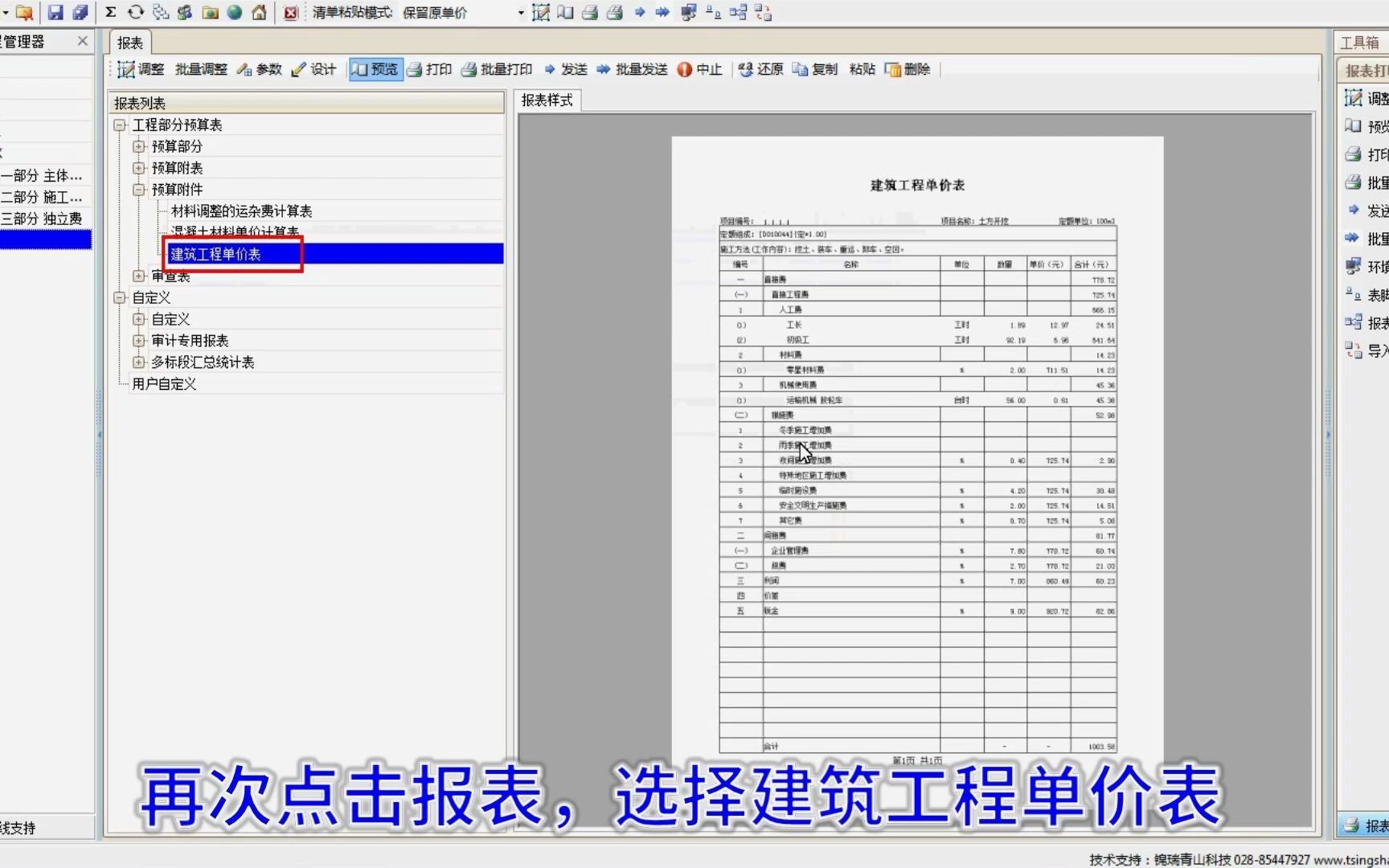Collapse the 工程部分预算表 tree node
This screenshot has height=868, width=1389.
[120, 125]
